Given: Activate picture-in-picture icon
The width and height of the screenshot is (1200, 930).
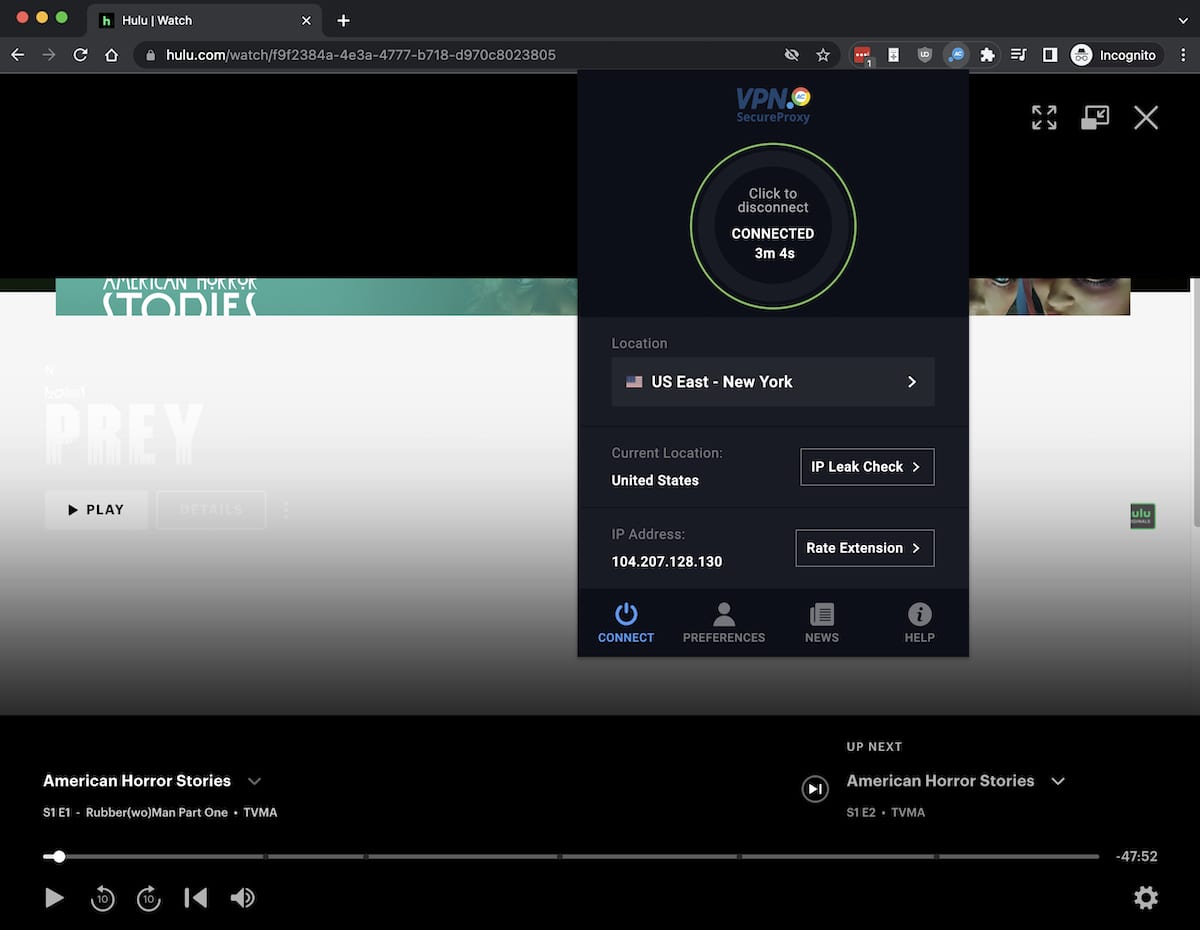Looking at the screenshot, I should pyautogui.click(x=1094, y=117).
